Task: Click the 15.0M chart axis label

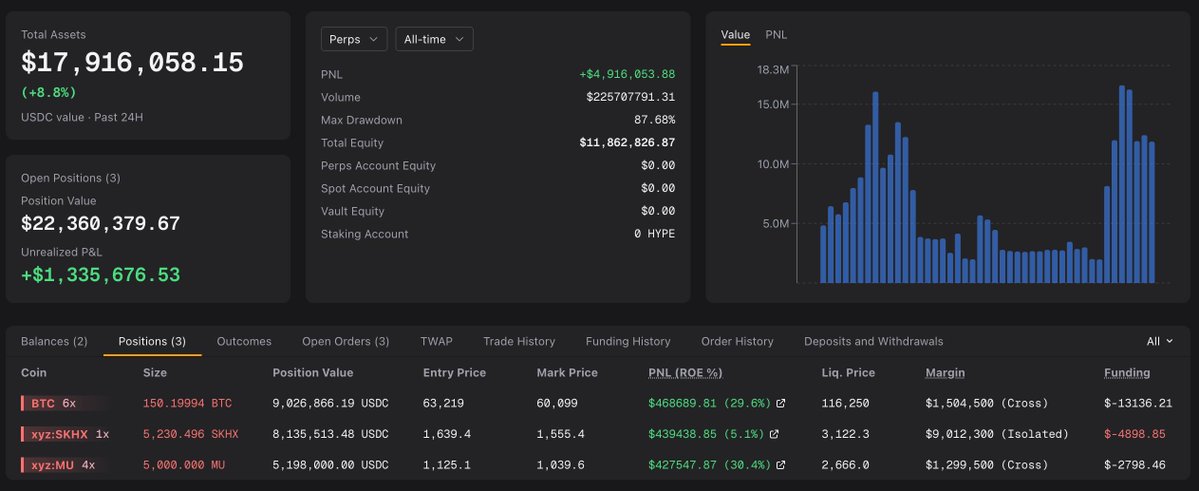Action: [x=773, y=104]
